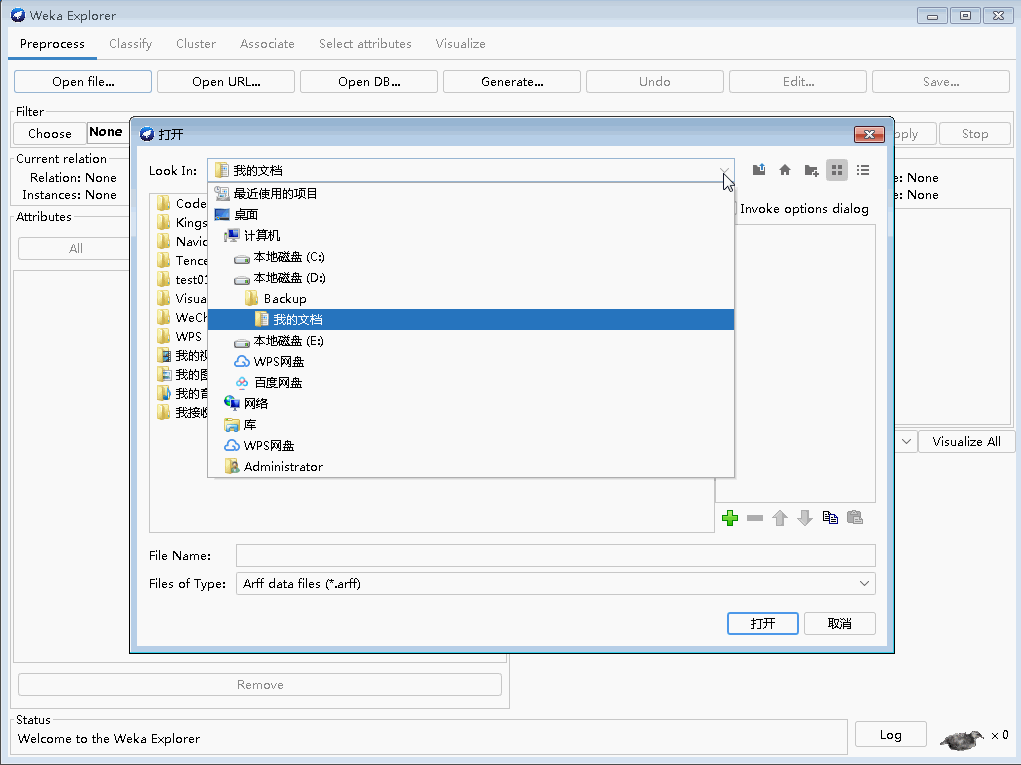
Task: Jump to Home directory icon
Action: tap(785, 170)
